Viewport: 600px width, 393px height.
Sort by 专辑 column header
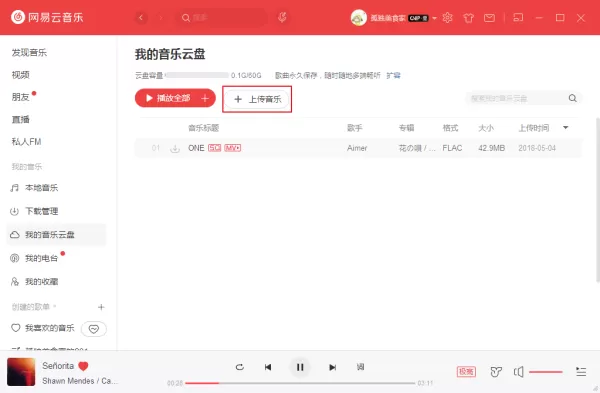click(x=406, y=128)
